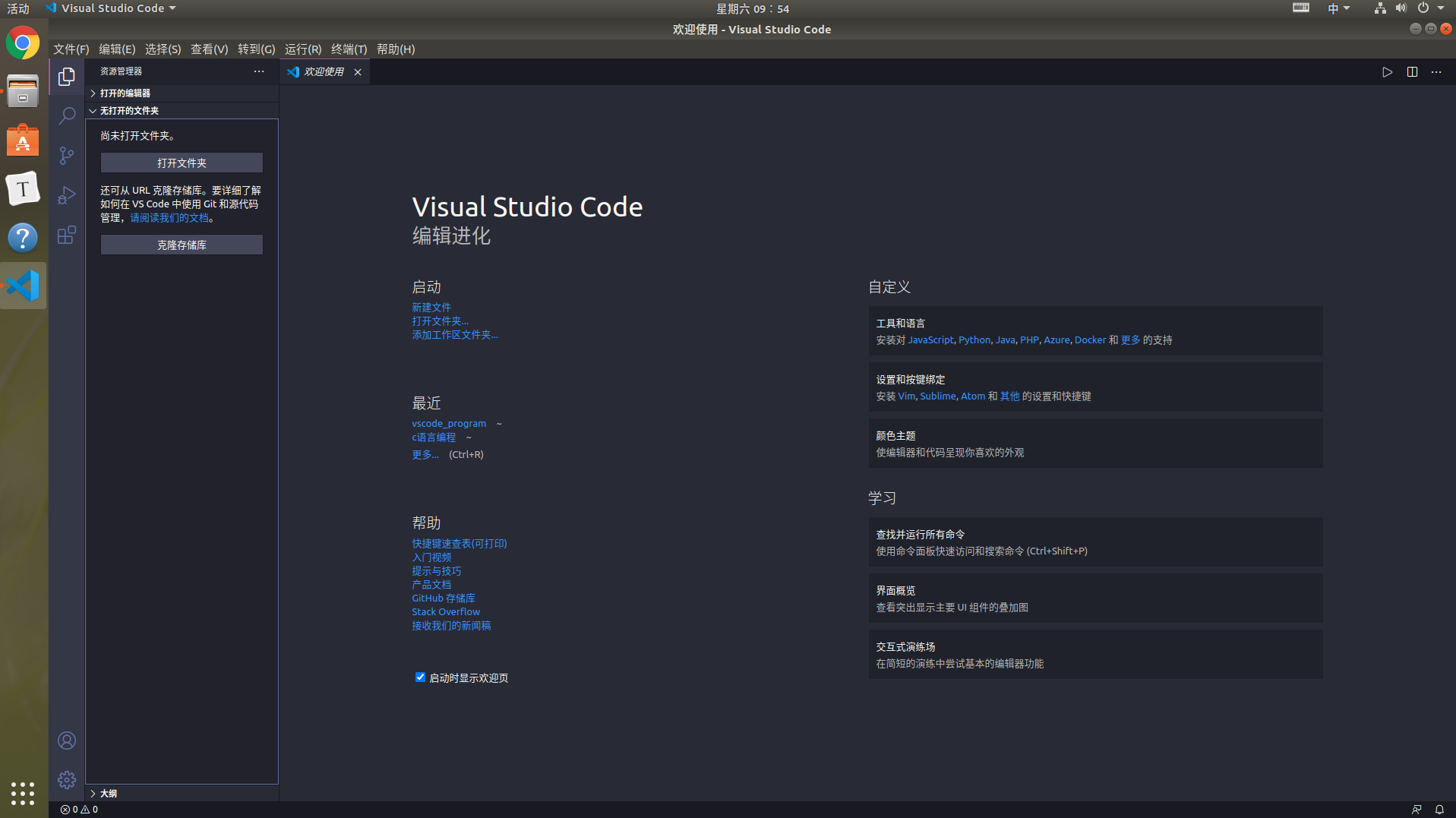Open the 编辑(E) menu
The image size is (1456, 818).
117,49
